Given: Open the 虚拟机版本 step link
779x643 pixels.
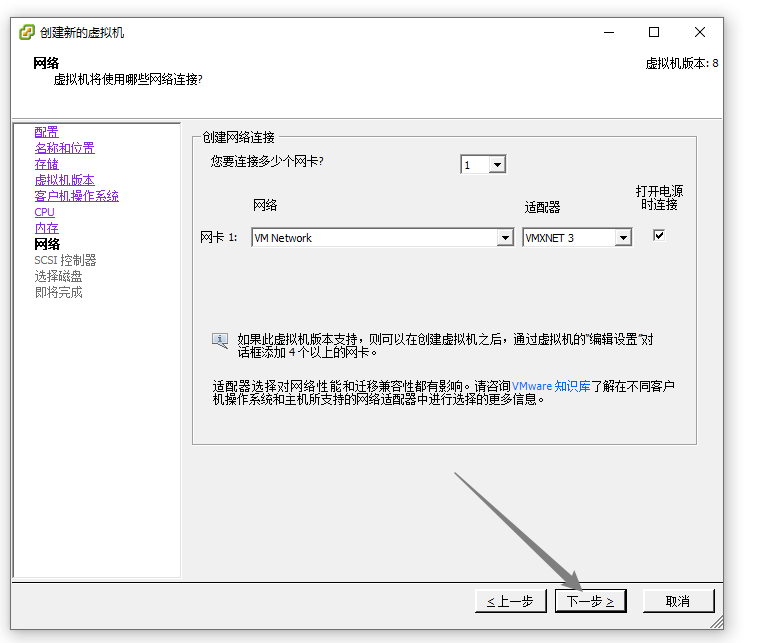Looking at the screenshot, I should point(65,180).
